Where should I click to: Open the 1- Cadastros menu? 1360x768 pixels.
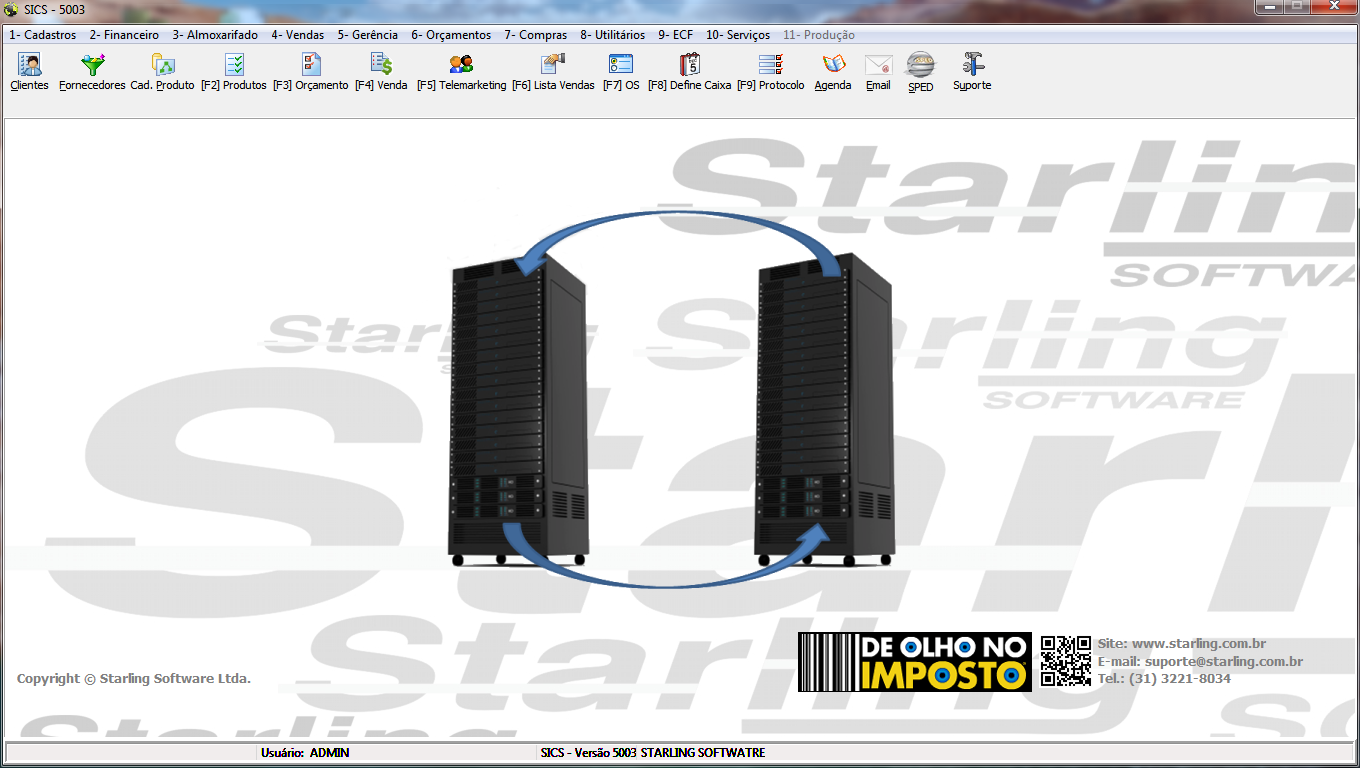pyautogui.click(x=43, y=34)
